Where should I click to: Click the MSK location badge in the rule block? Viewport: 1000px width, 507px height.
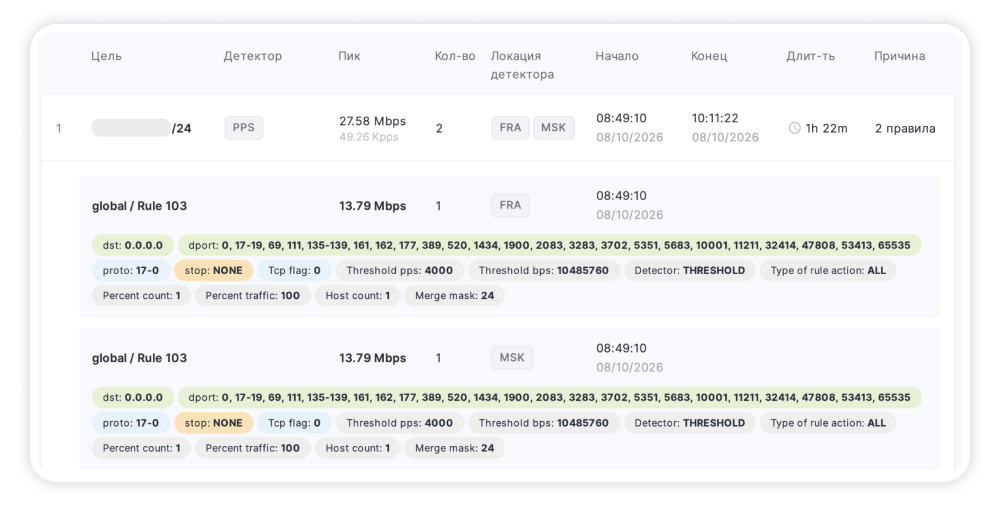[512, 358]
